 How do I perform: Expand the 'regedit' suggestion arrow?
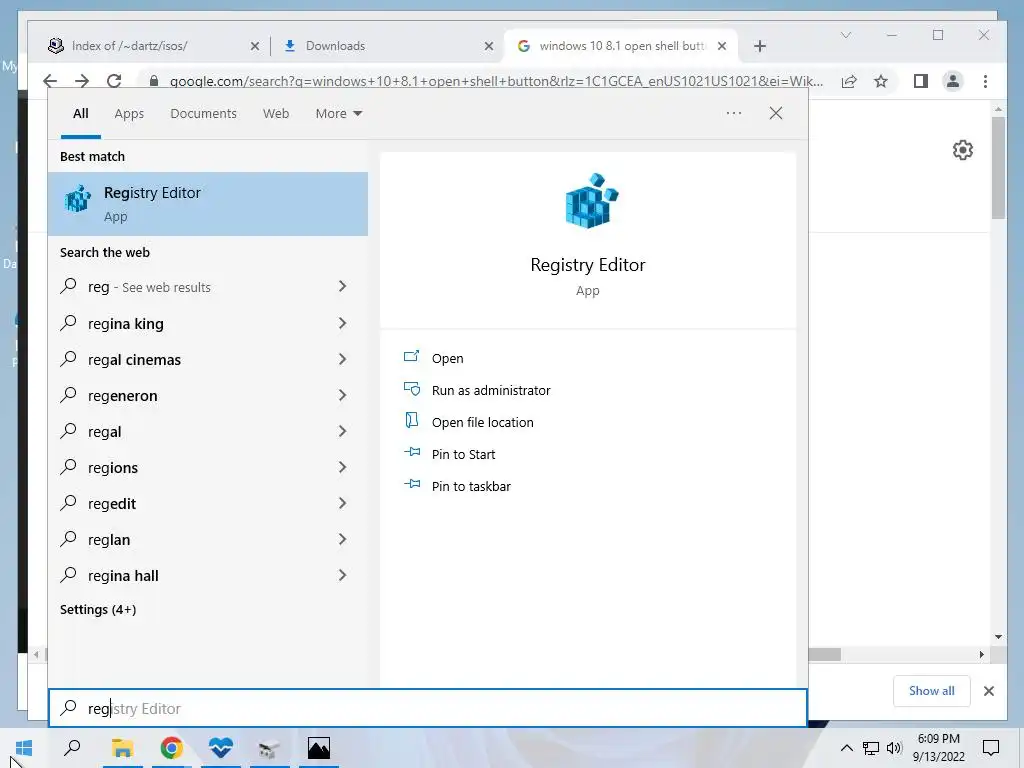point(342,502)
